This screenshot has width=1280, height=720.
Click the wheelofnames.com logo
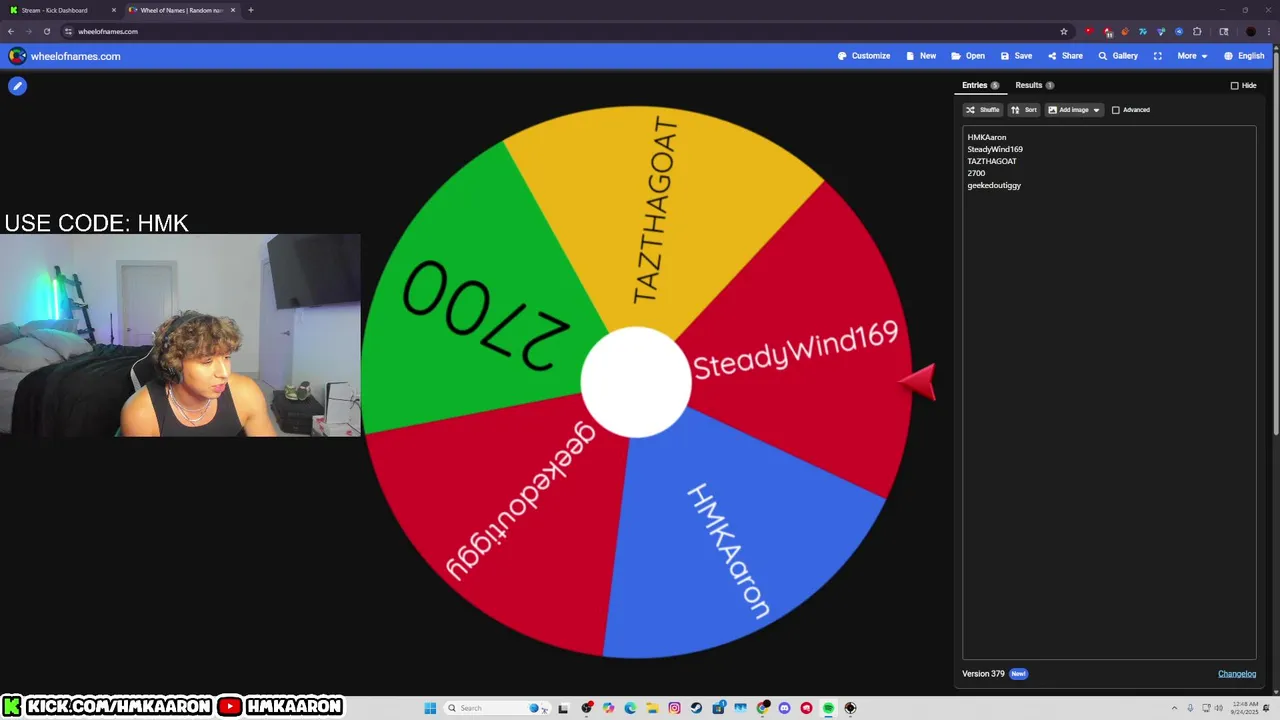tap(65, 56)
